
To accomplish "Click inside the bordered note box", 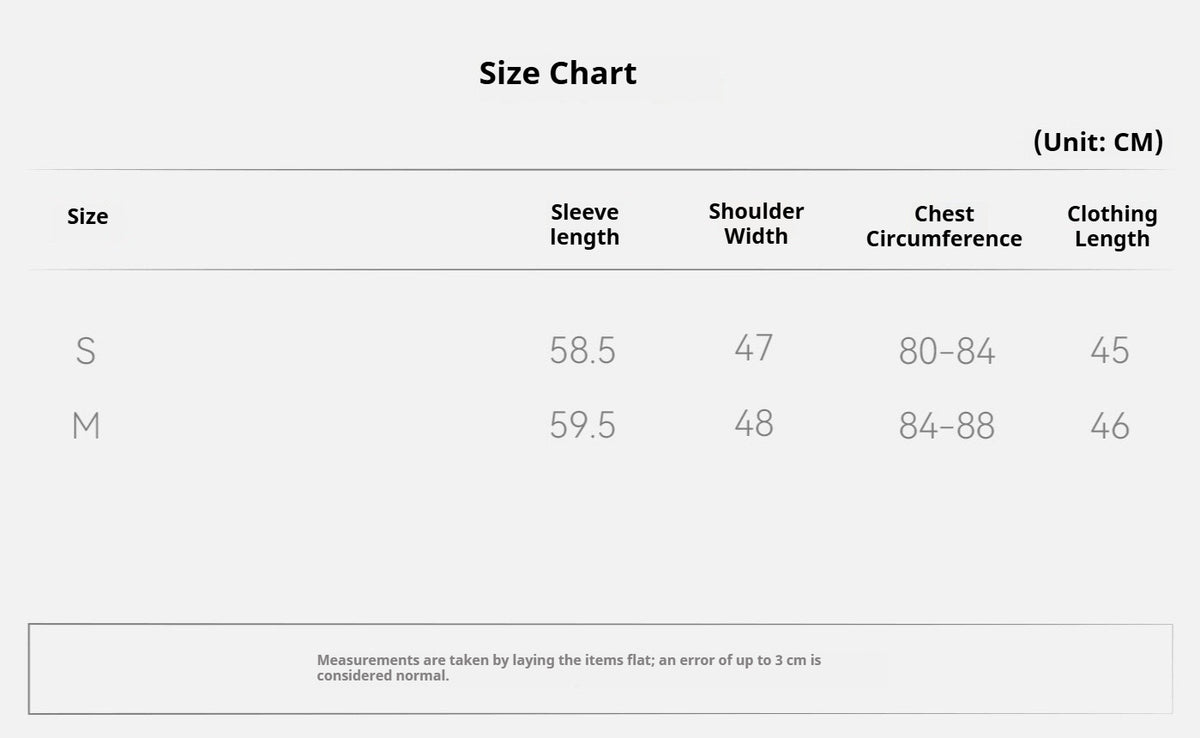I will [600, 669].
